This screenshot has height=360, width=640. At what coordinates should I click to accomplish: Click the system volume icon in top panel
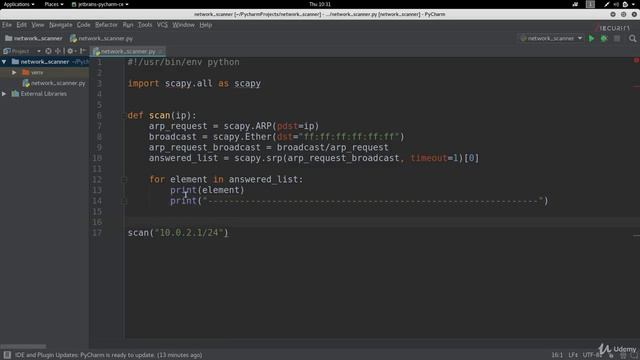pyautogui.click(x=616, y=4)
